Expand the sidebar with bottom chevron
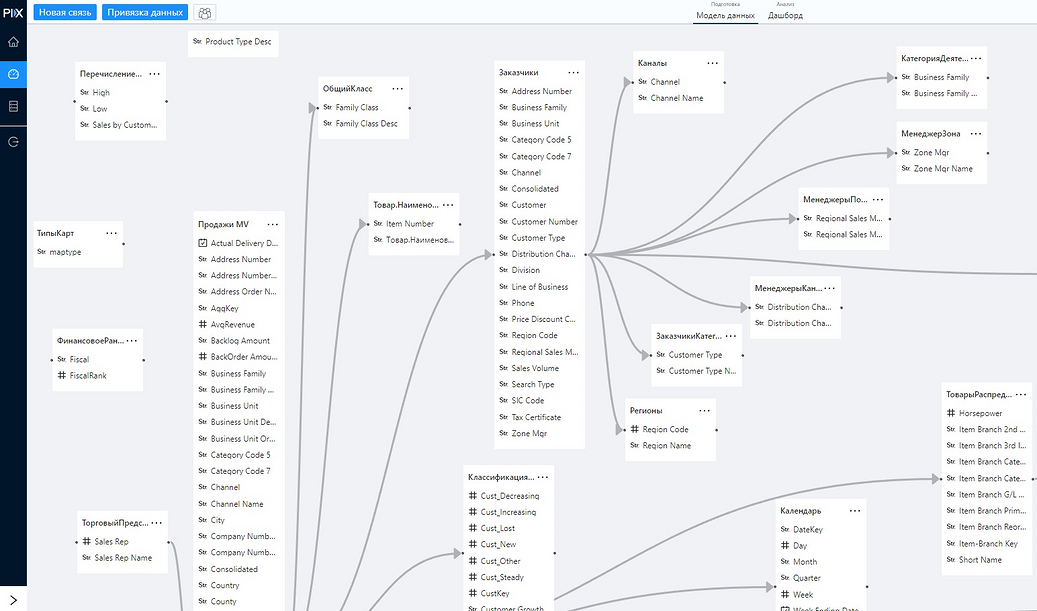Screen dimensions: 1037x611 [x=13, y=600]
